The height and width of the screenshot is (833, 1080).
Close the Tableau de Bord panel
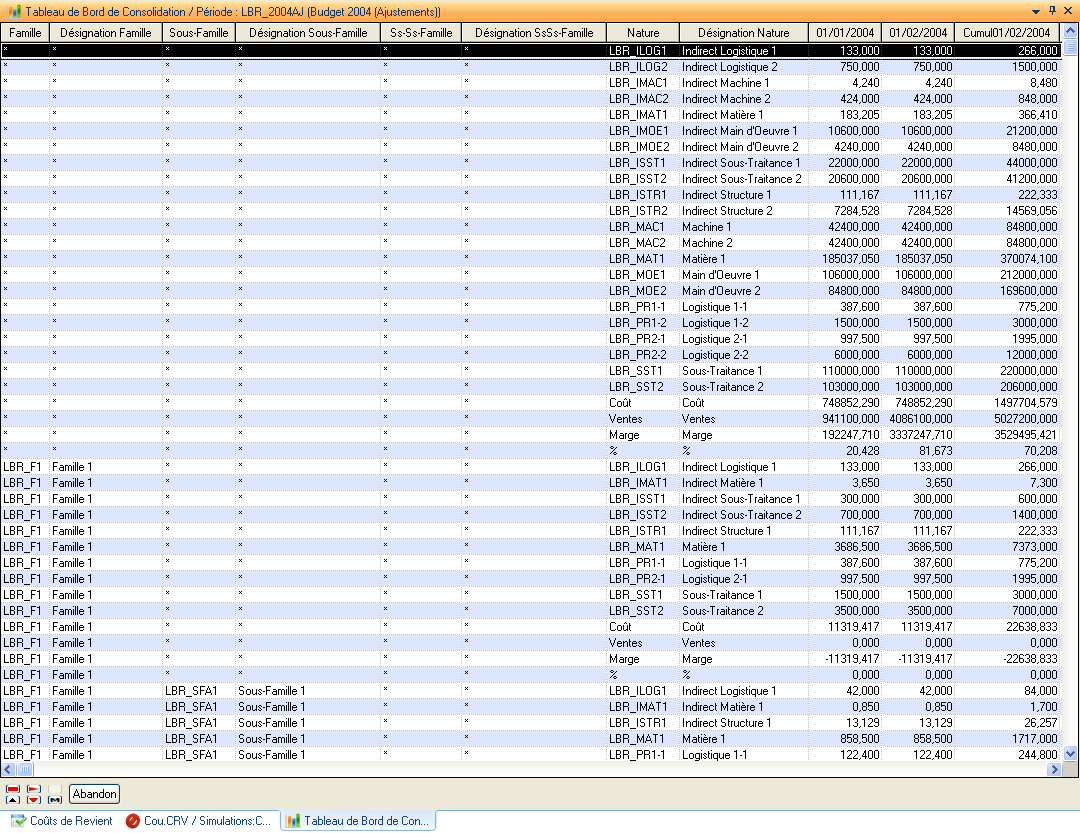[x=1068, y=11]
